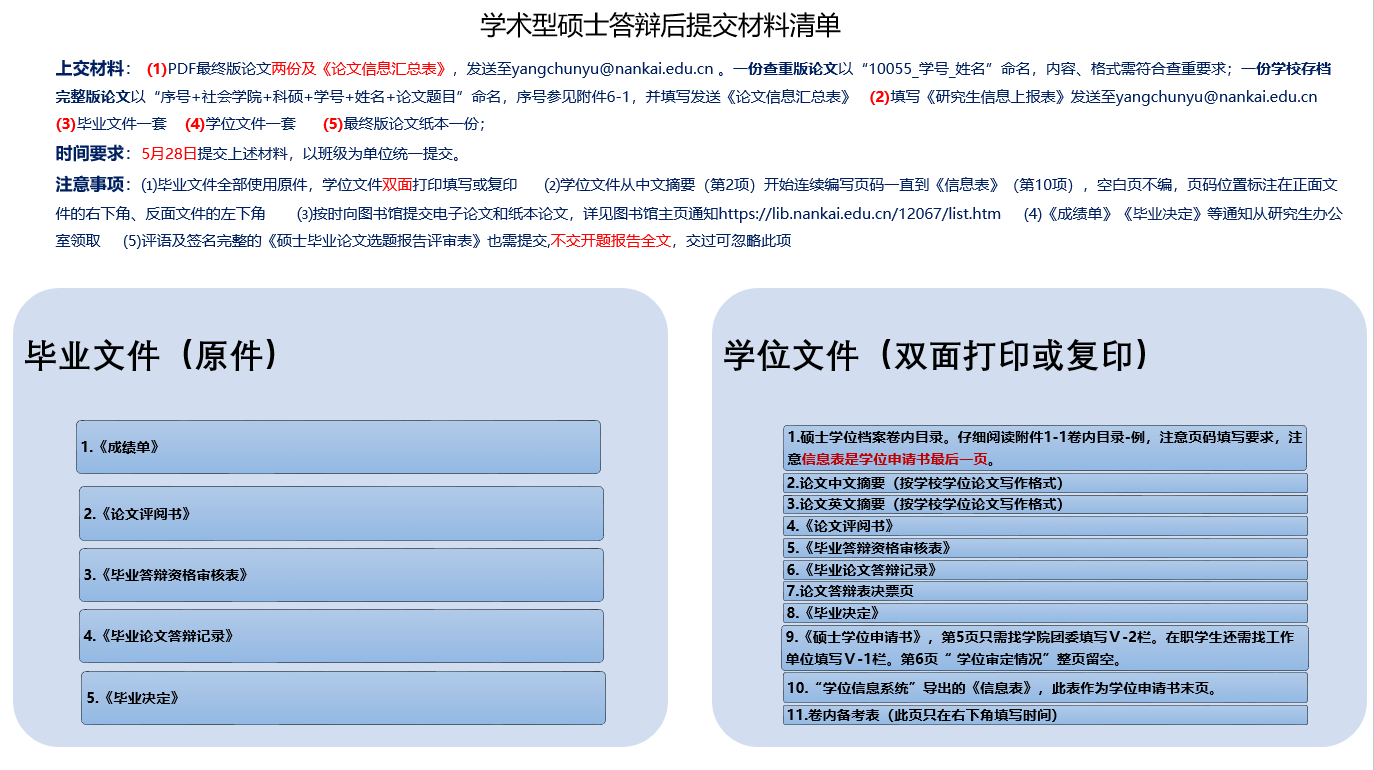The image size is (1374, 770).
Task: Click the page title 学术型硕士答辩后提交材料清单
Action: click(661, 24)
